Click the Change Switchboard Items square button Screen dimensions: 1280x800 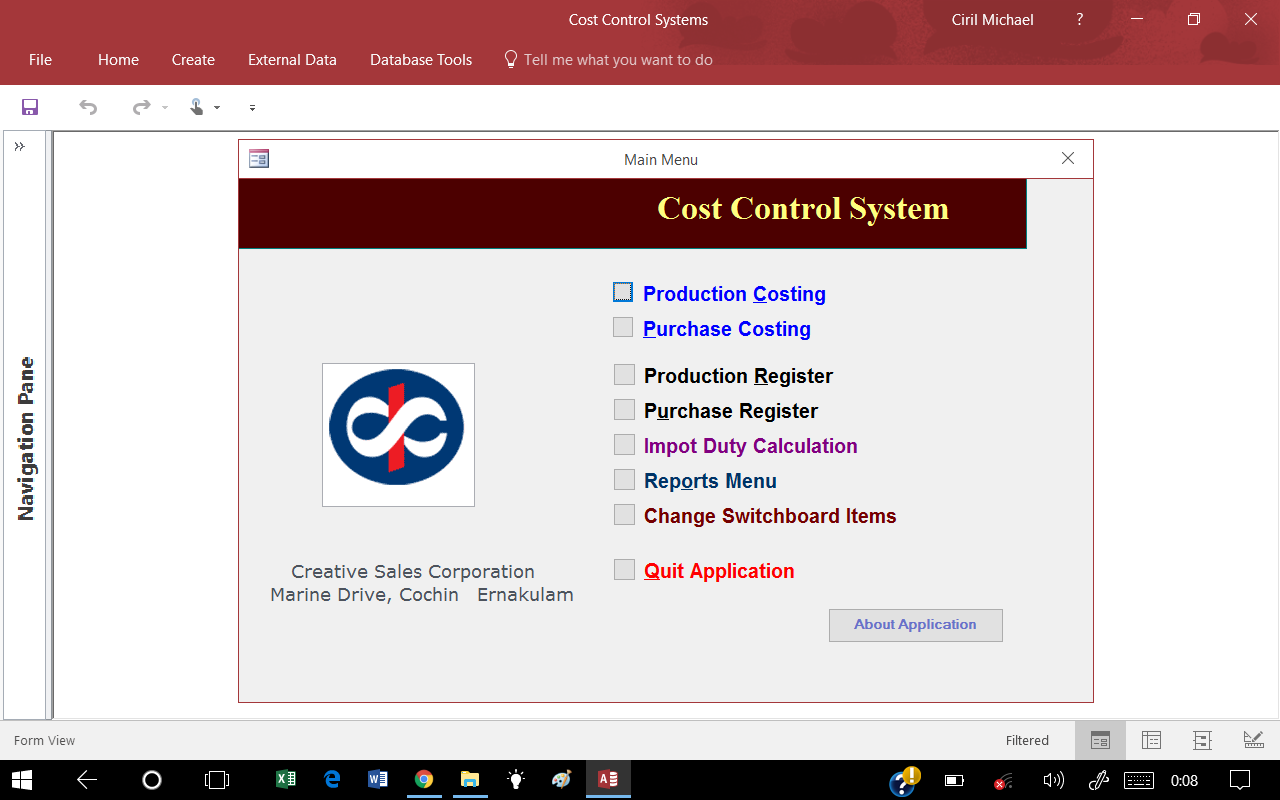tap(624, 514)
